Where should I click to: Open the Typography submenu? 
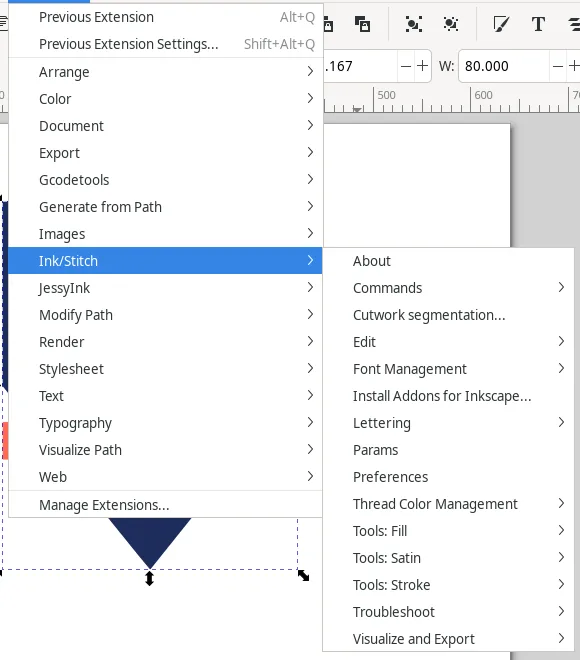click(x=165, y=423)
